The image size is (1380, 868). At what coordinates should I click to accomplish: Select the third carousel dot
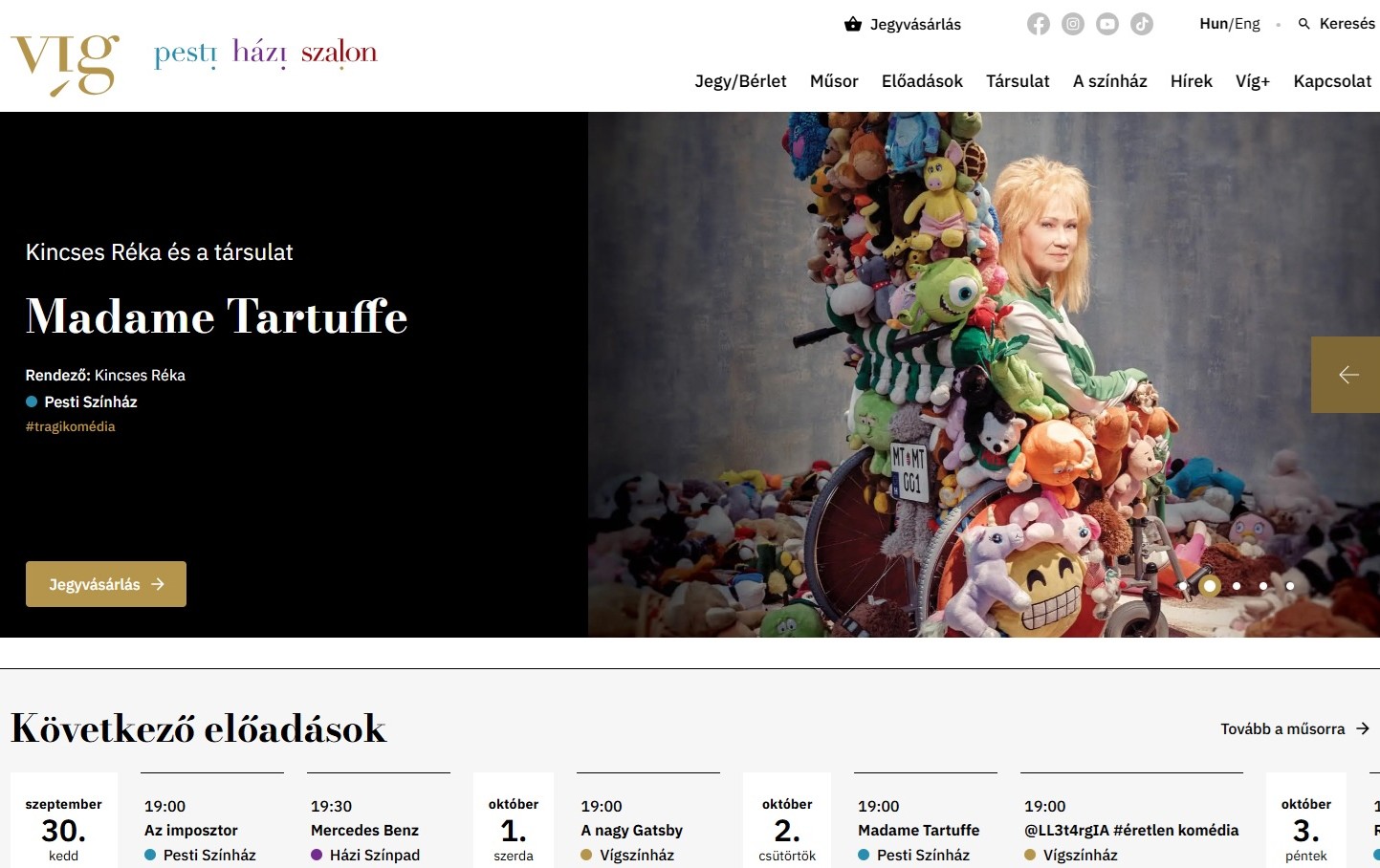1237,586
